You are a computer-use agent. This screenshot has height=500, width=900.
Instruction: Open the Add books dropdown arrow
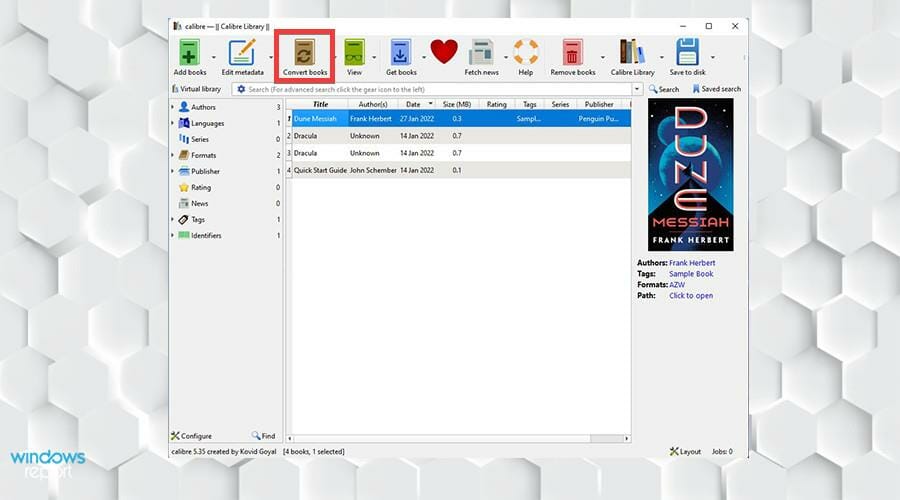click(214, 57)
